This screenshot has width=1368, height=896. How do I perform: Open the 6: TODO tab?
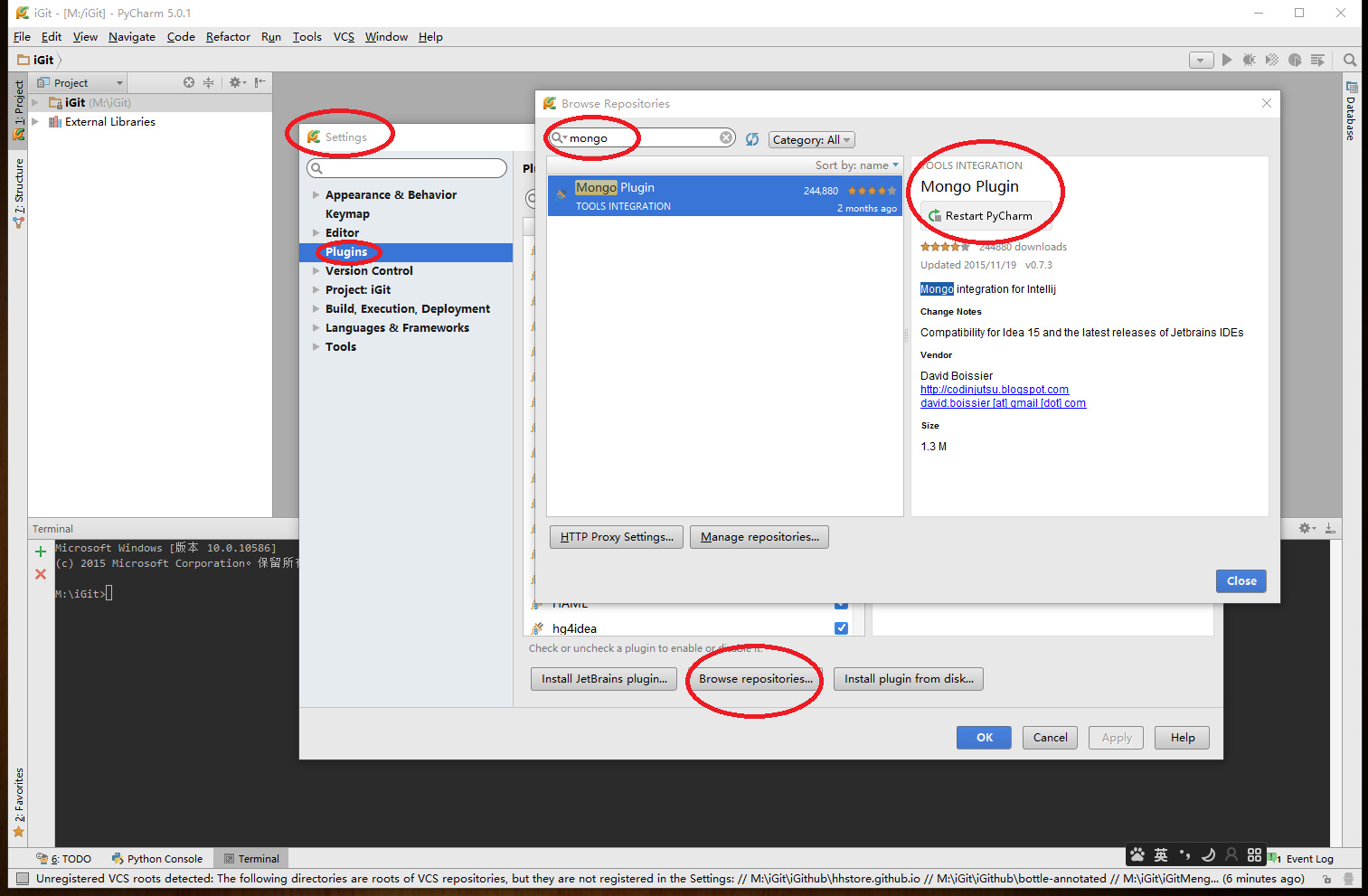64,859
